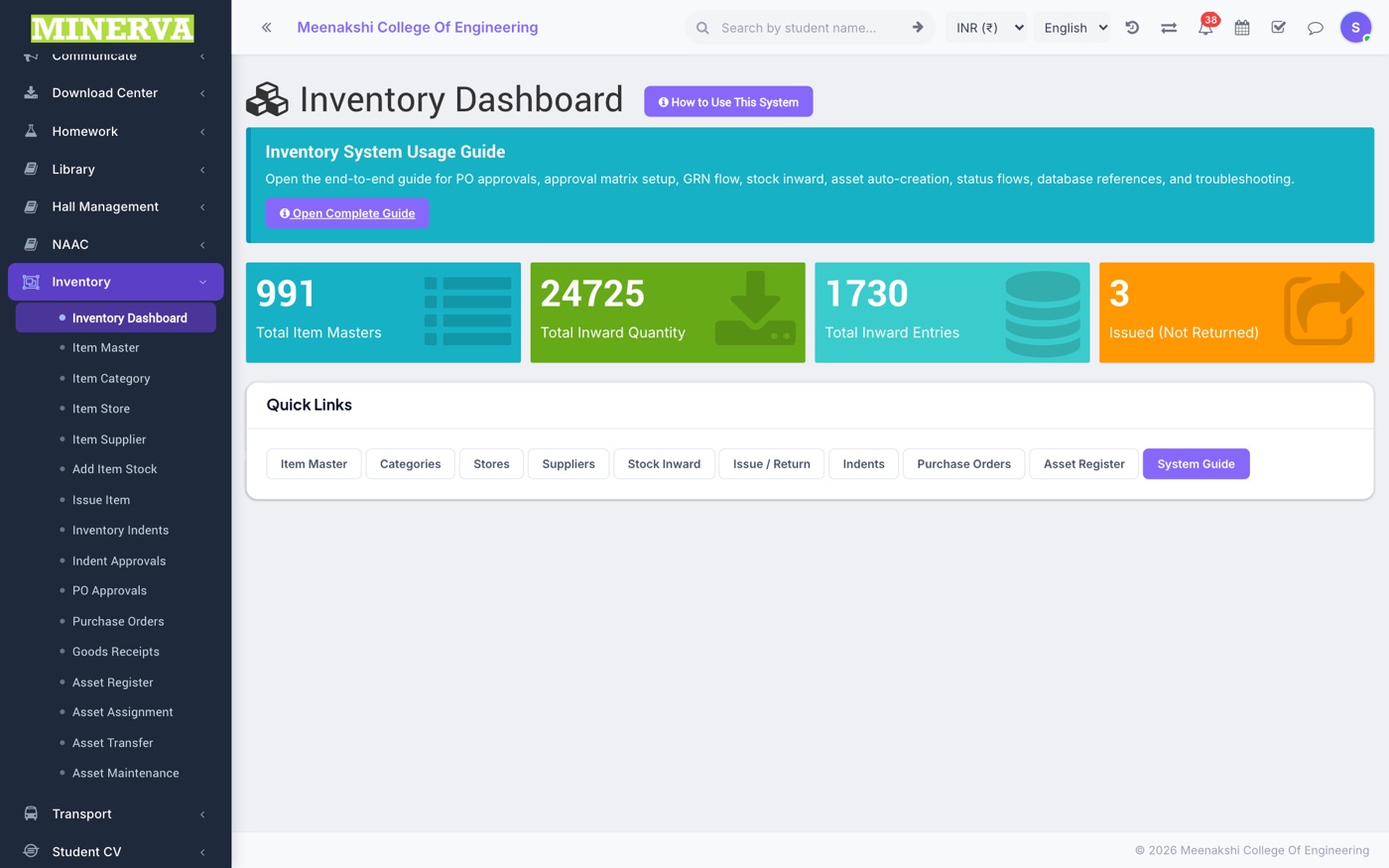Select Inventory Dashboard in sidebar
The image size is (1389, 868).
click(x=116, y=317)
